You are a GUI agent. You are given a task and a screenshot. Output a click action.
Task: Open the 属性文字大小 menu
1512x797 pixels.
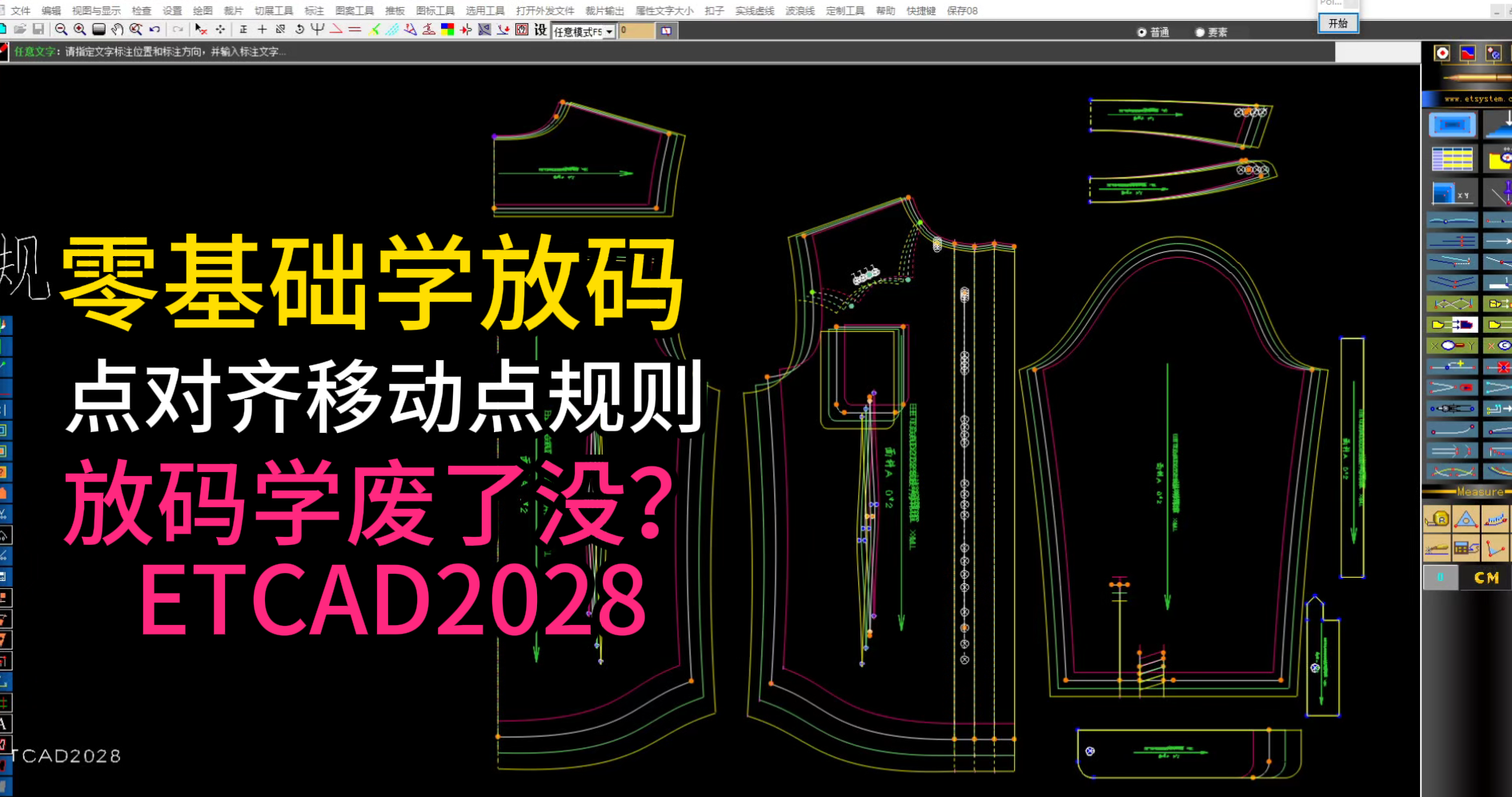coord(664,10)
